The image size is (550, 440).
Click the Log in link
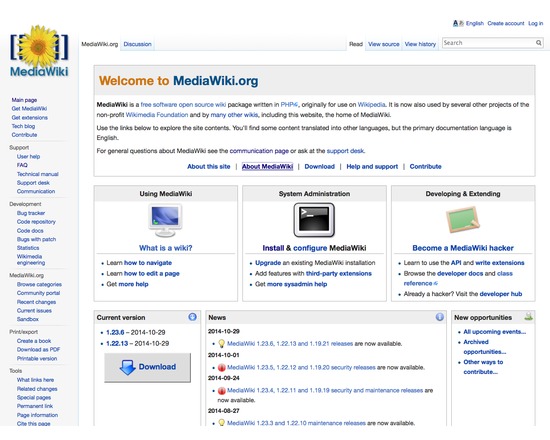point(536,23)
